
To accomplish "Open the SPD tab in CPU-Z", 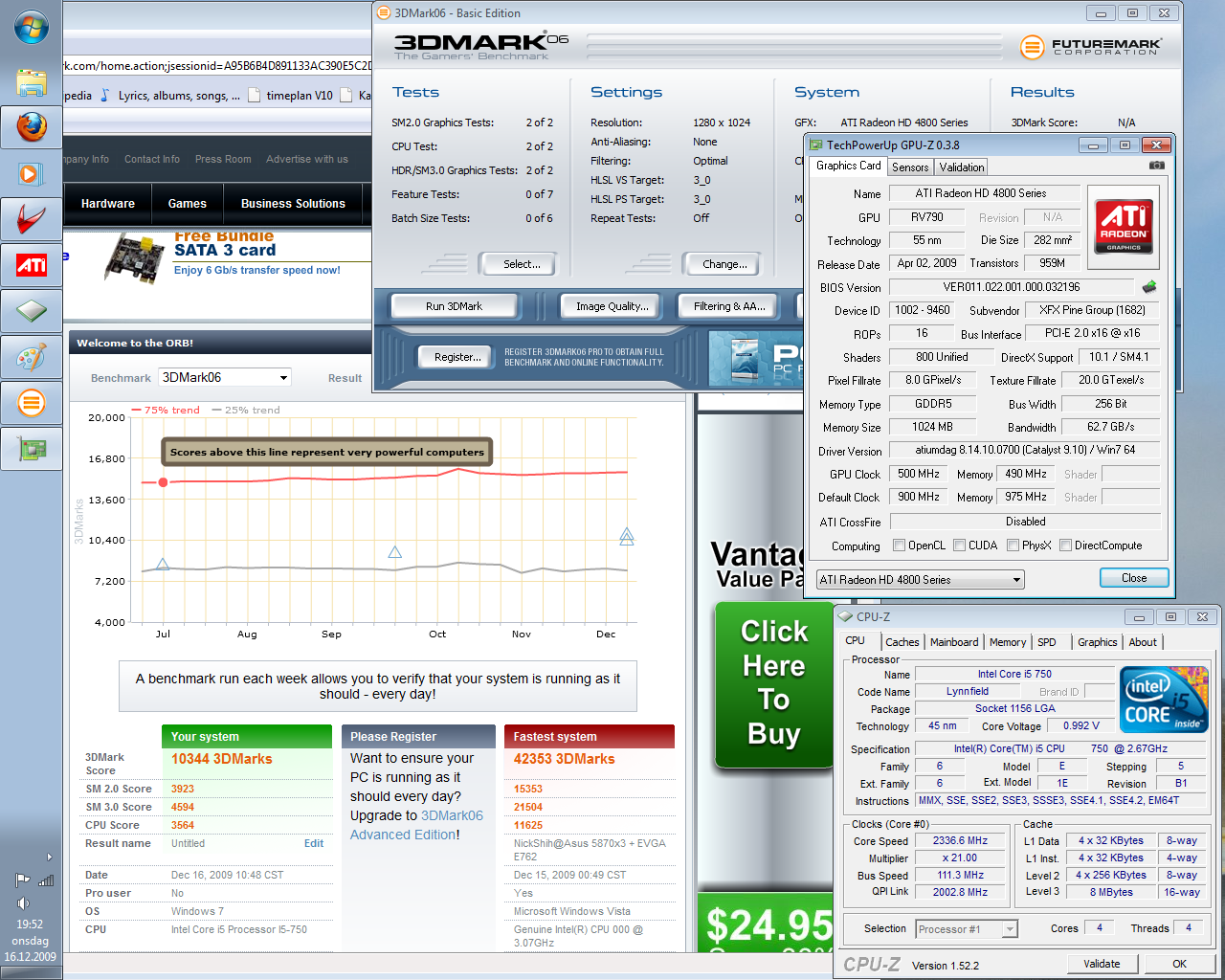I will (x=1047, y=642).
